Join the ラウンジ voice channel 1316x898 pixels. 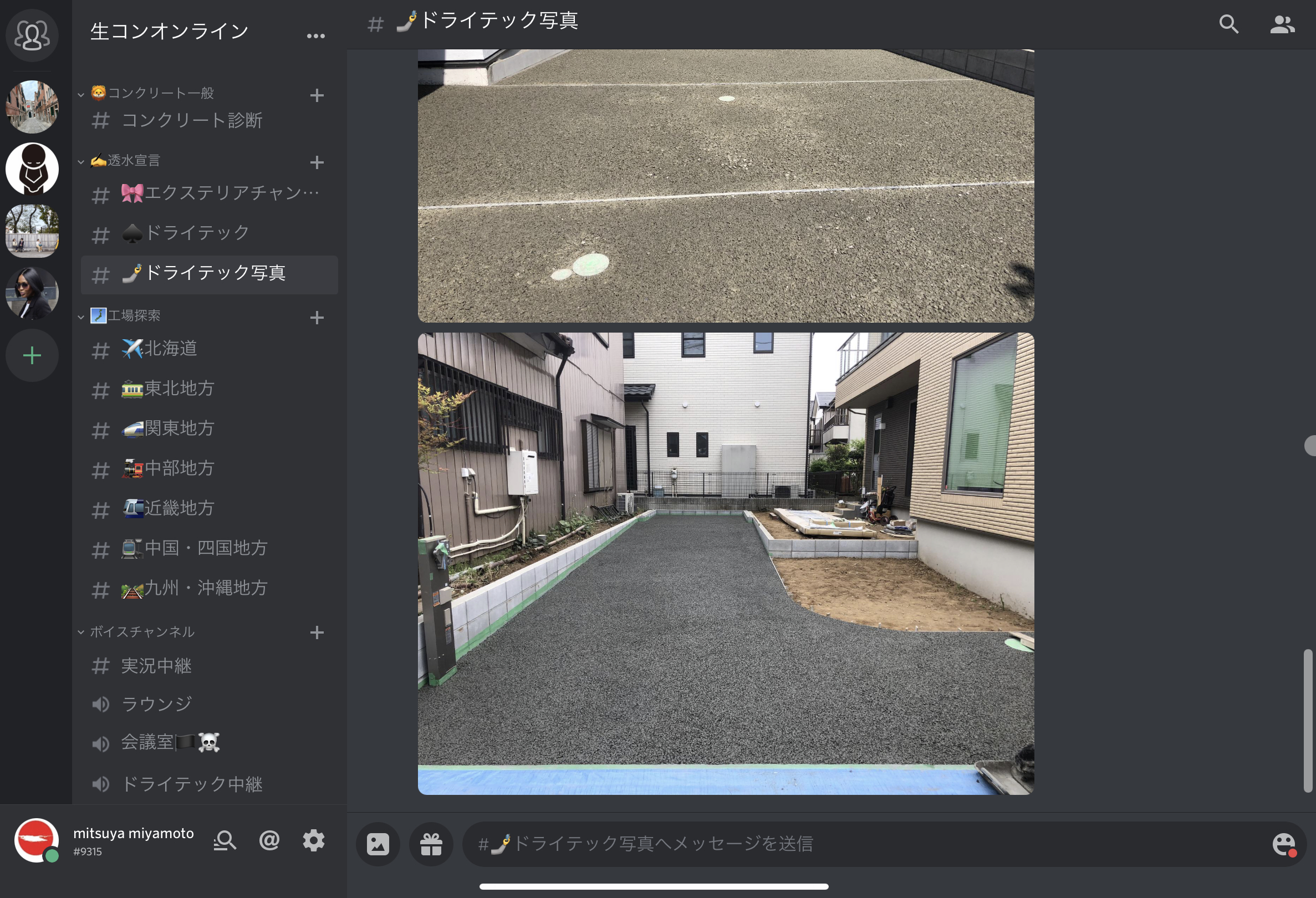coord(209,705)
